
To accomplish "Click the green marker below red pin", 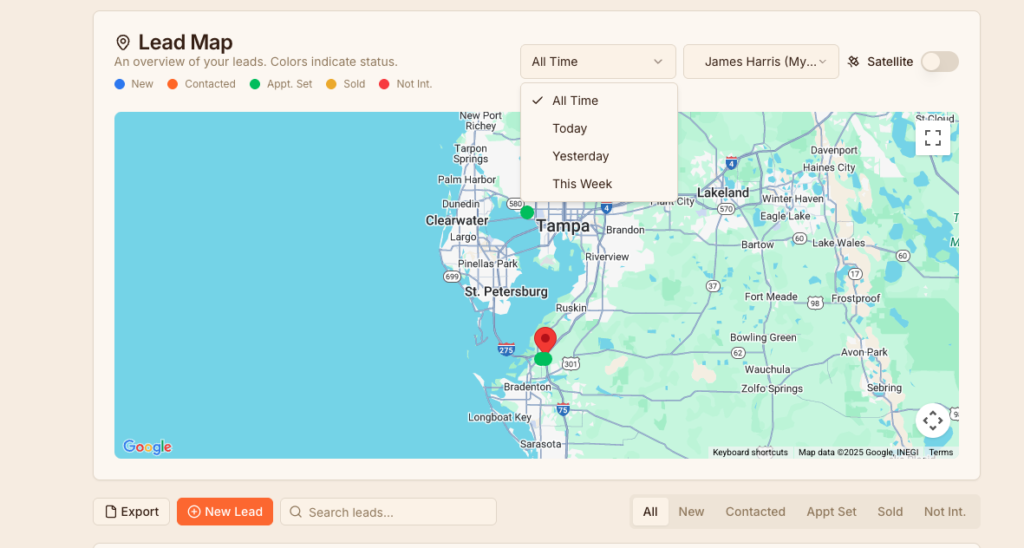I will (543, 359).
